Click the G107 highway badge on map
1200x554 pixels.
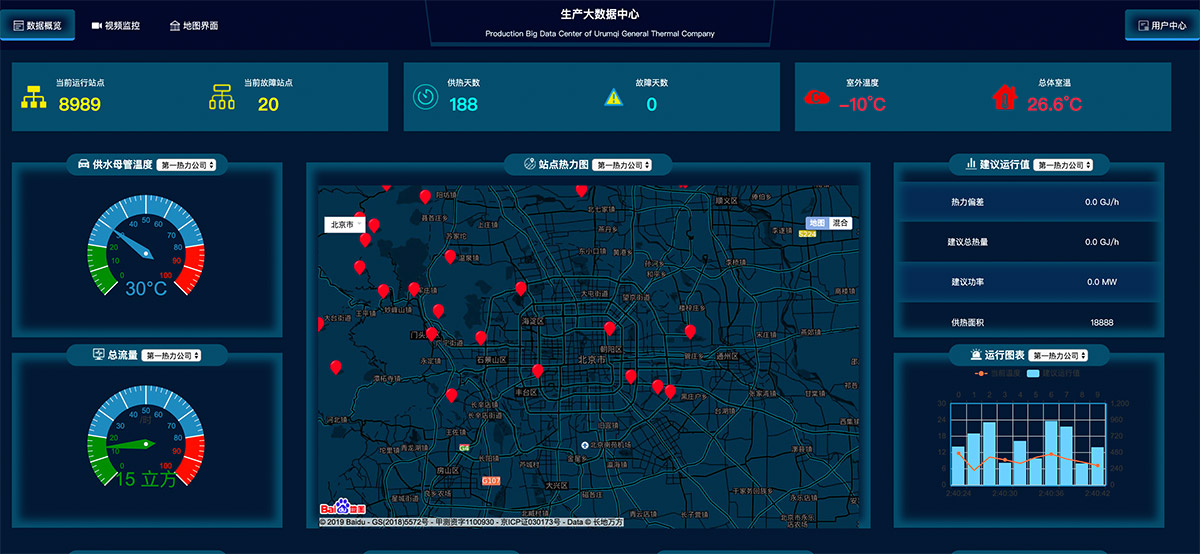coord(490,481)
